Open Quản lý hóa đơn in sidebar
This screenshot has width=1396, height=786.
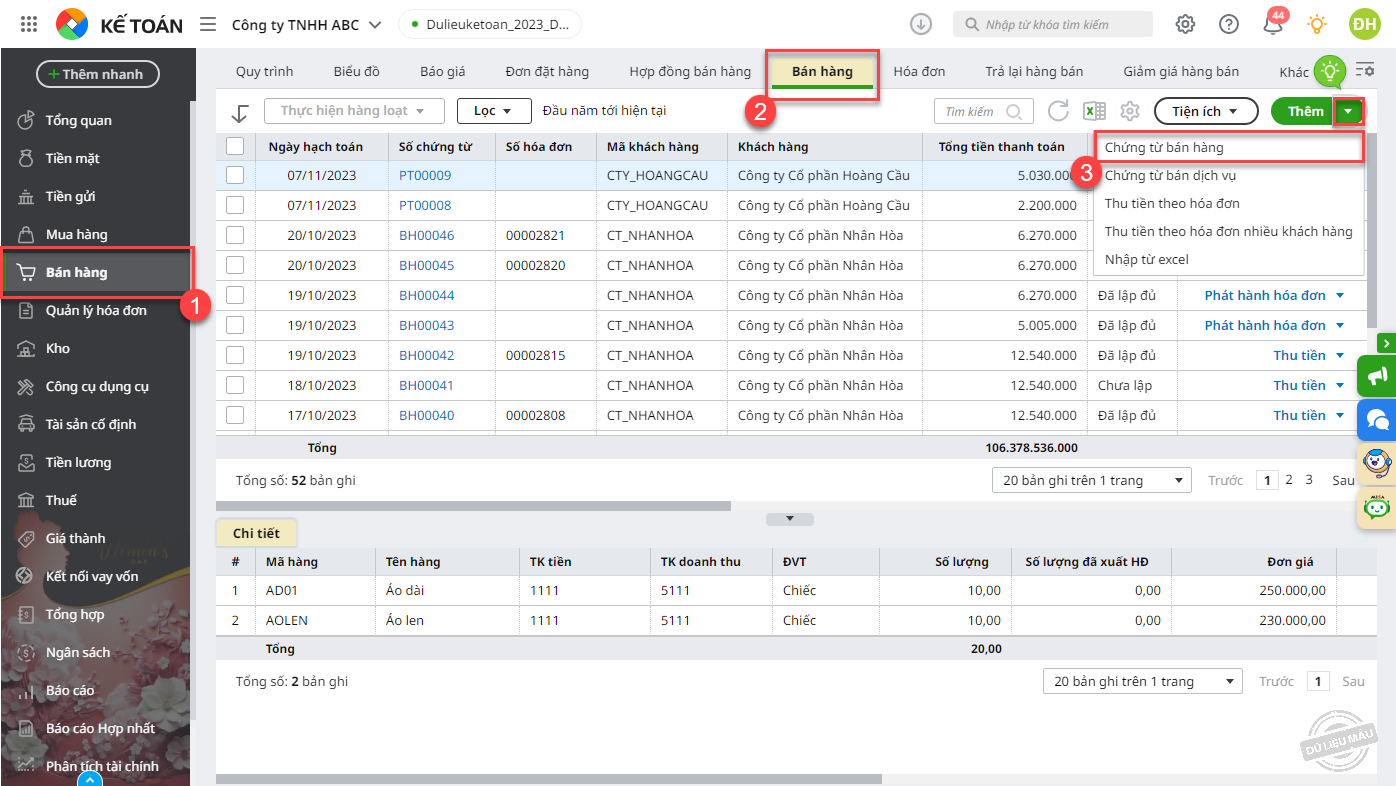pyautogui.click(x=96, y=310)
